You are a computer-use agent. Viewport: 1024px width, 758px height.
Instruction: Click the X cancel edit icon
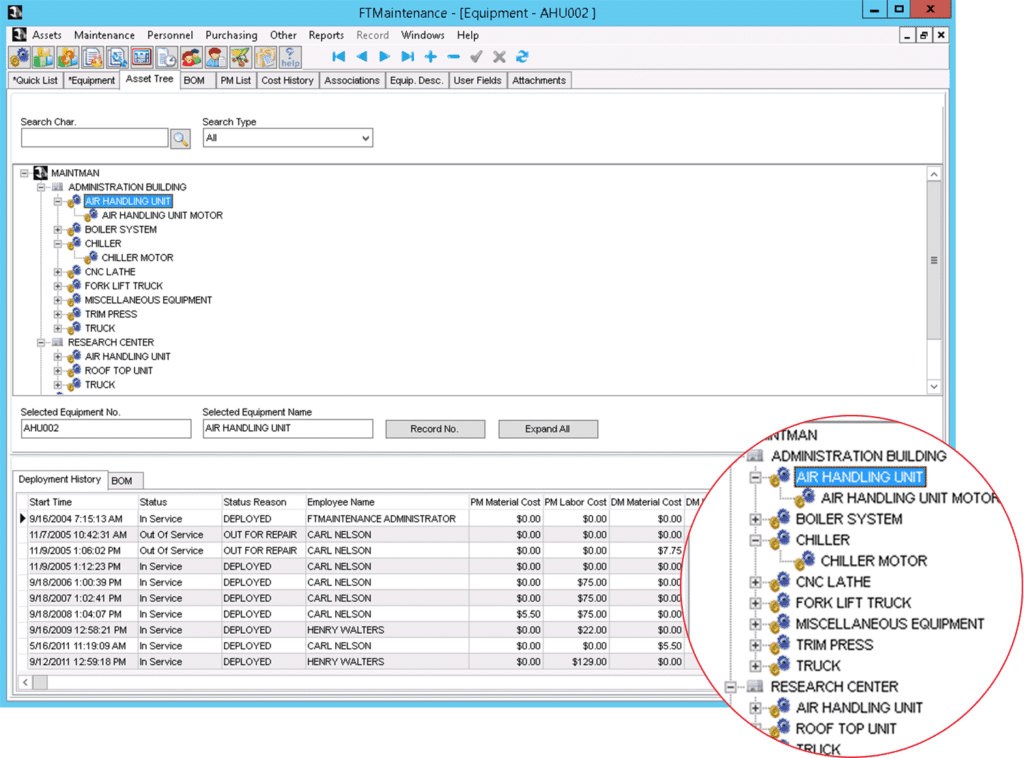(x=500, y=57)
